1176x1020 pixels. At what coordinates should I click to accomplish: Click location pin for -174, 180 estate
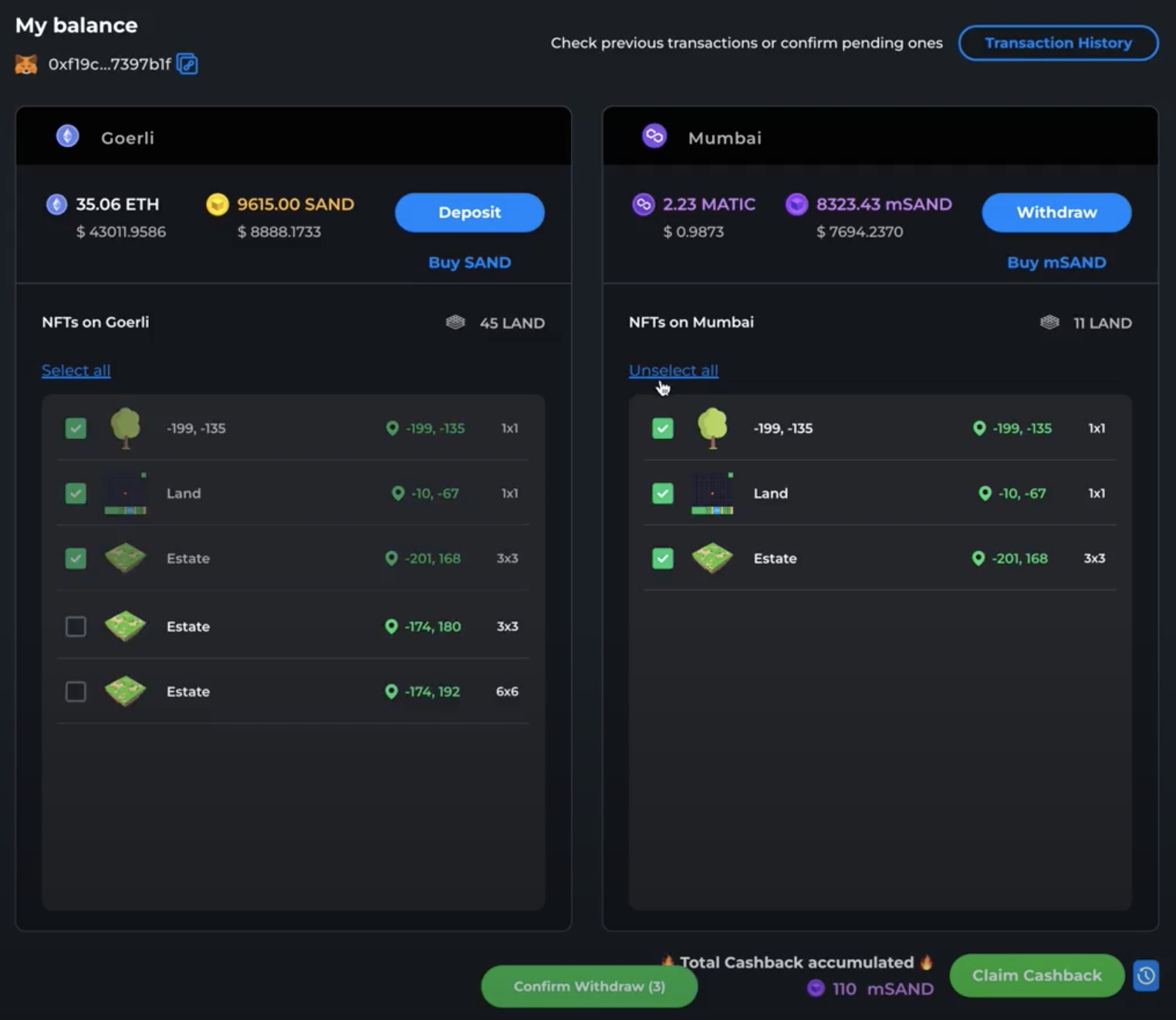pos(391,627)
